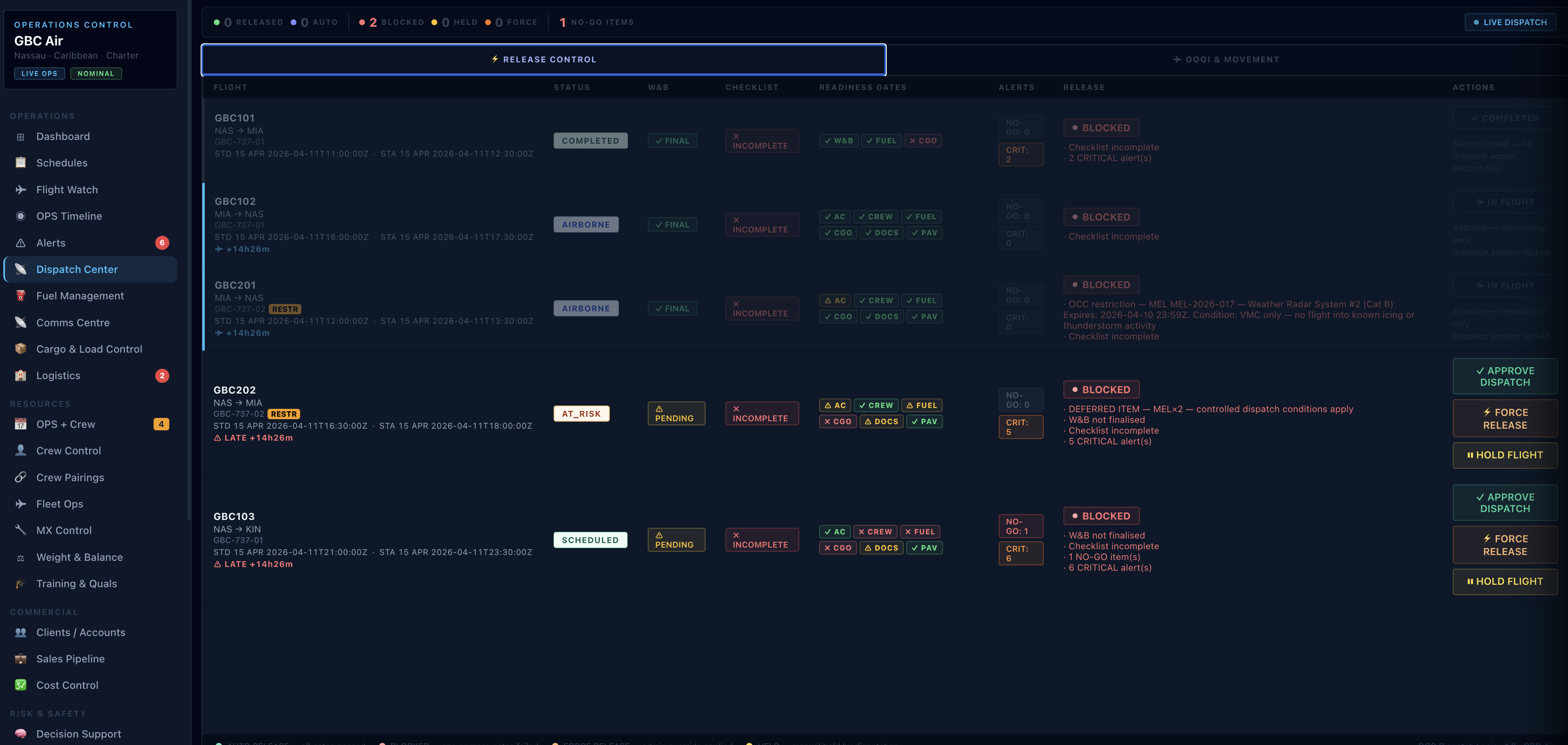This screenshot has height=745, width=1568.
Task: Click the GBC202 W&B PENDING badge
Action: click(676, 414)
